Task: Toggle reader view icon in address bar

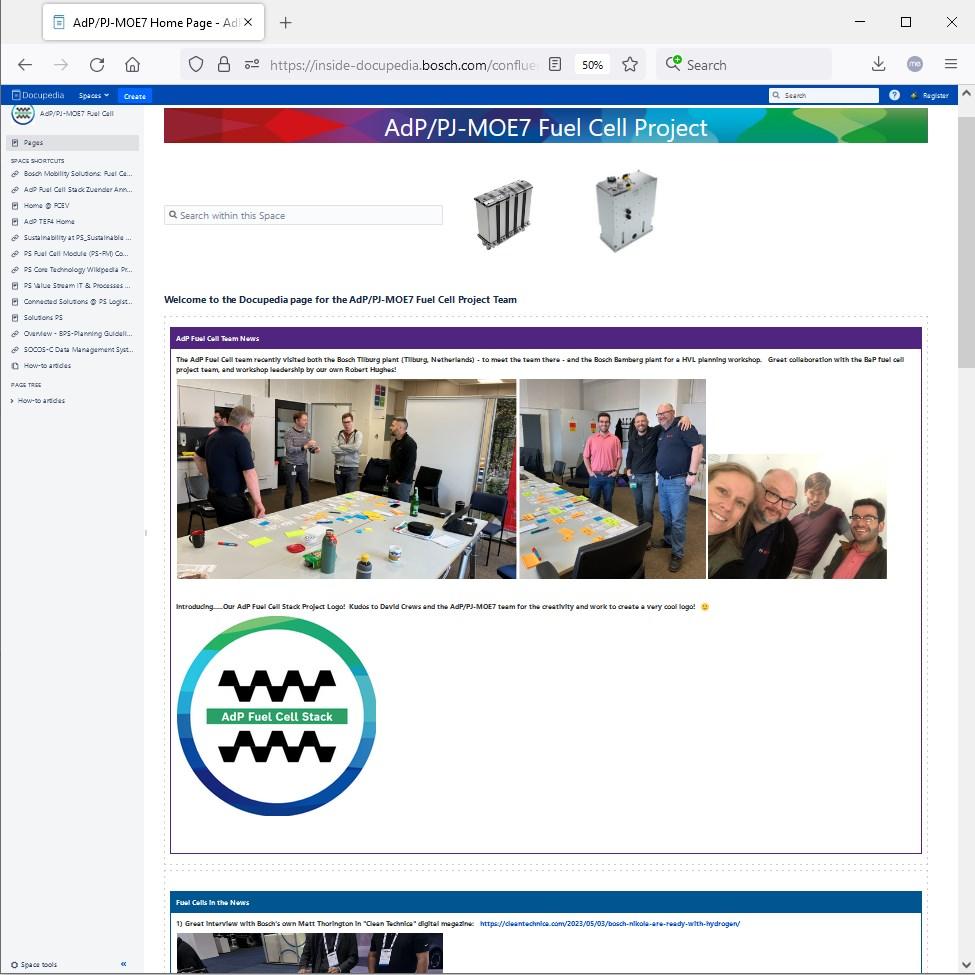Action: point(555,64)
